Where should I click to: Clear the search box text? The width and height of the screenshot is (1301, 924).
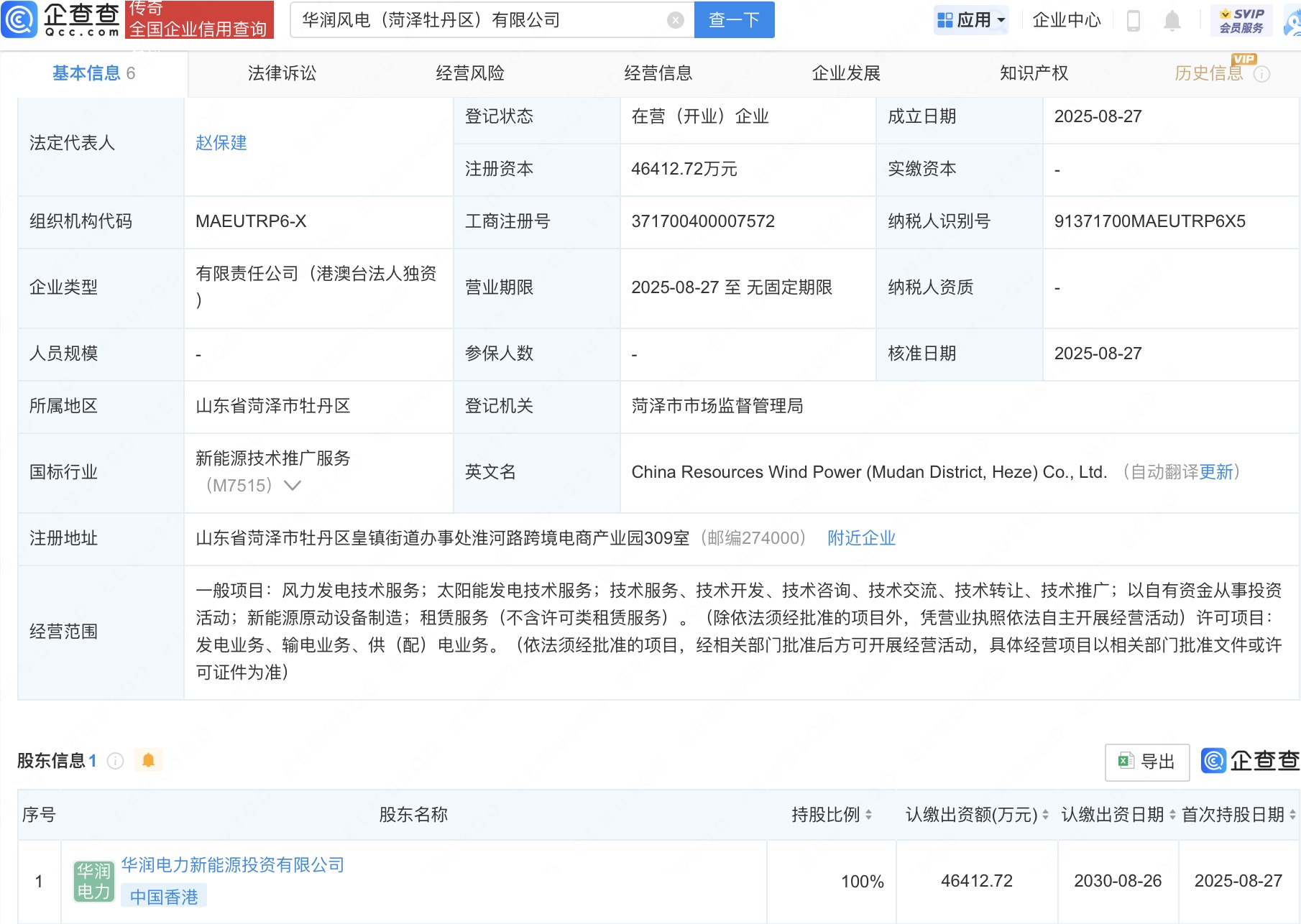tap(675, 20)
